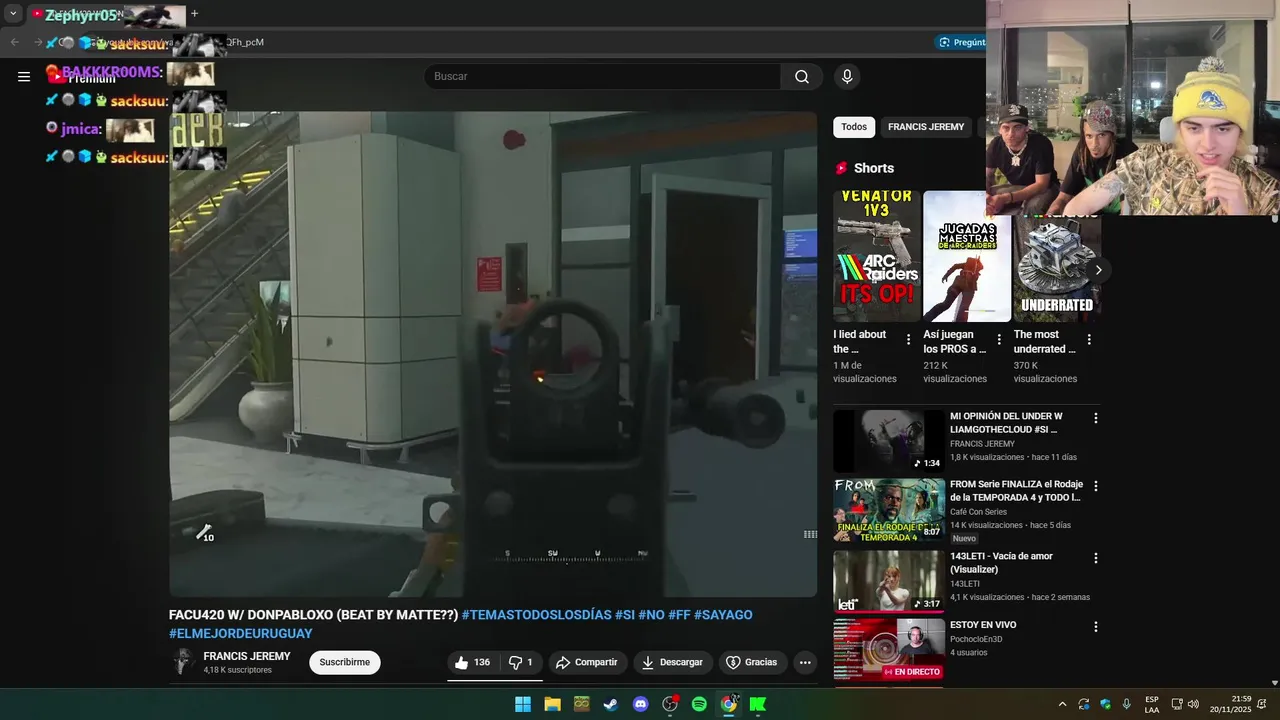Select the Todos filter chip

click(854, 127)
